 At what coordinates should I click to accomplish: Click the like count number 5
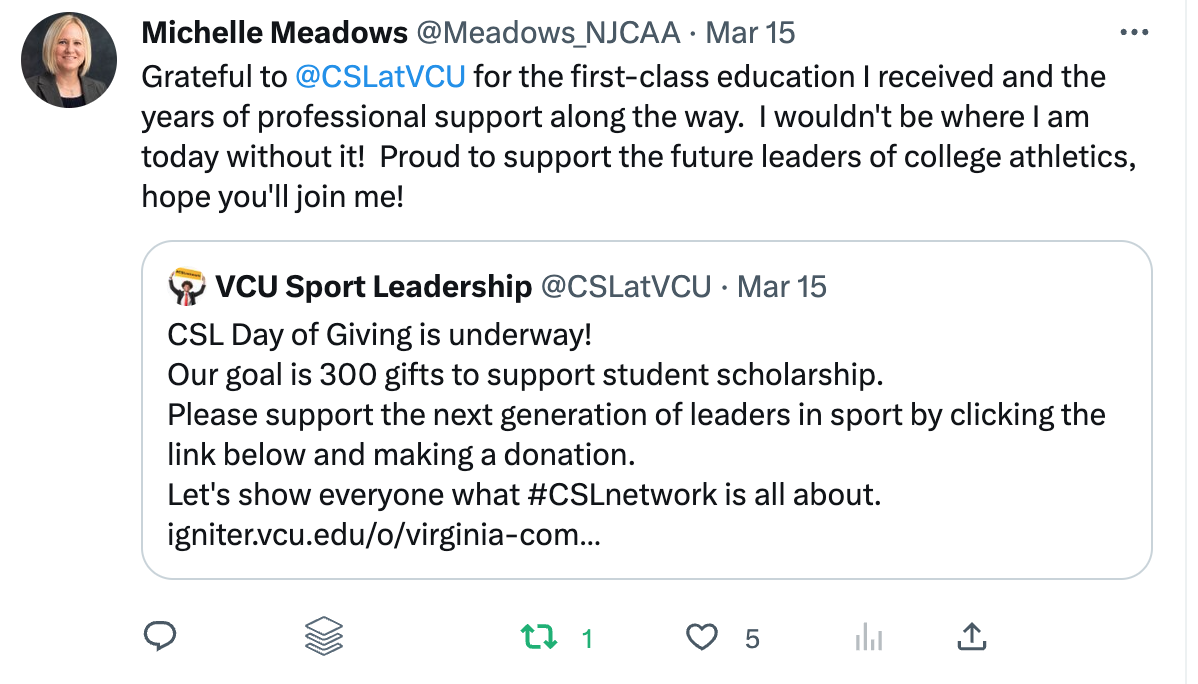(752, 638)
